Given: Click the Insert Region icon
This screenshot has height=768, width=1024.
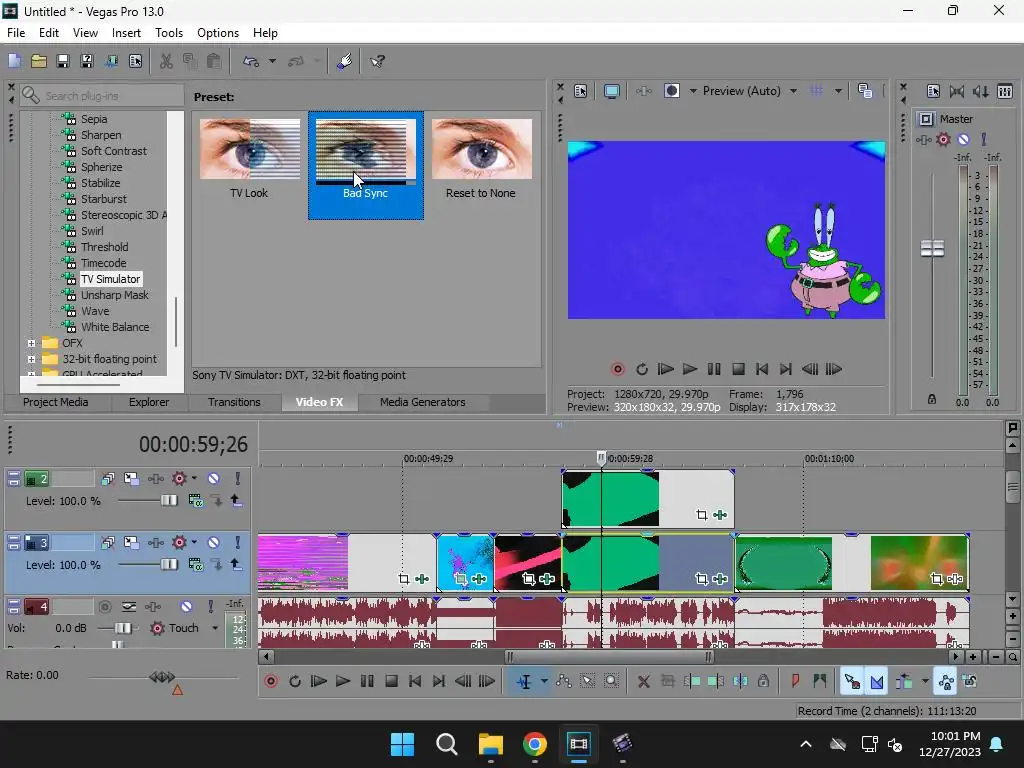Looking at the screenshot, I should [x=819, y=682].
